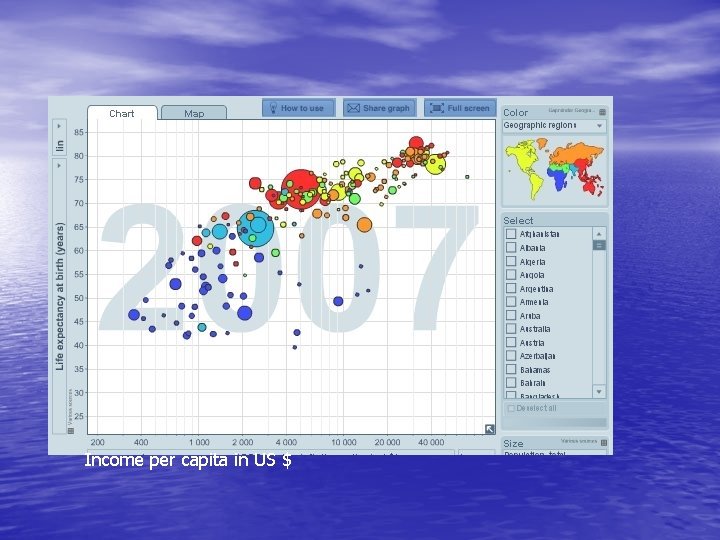Click the large orange bubble near 65 years

(x=364, y=225)
